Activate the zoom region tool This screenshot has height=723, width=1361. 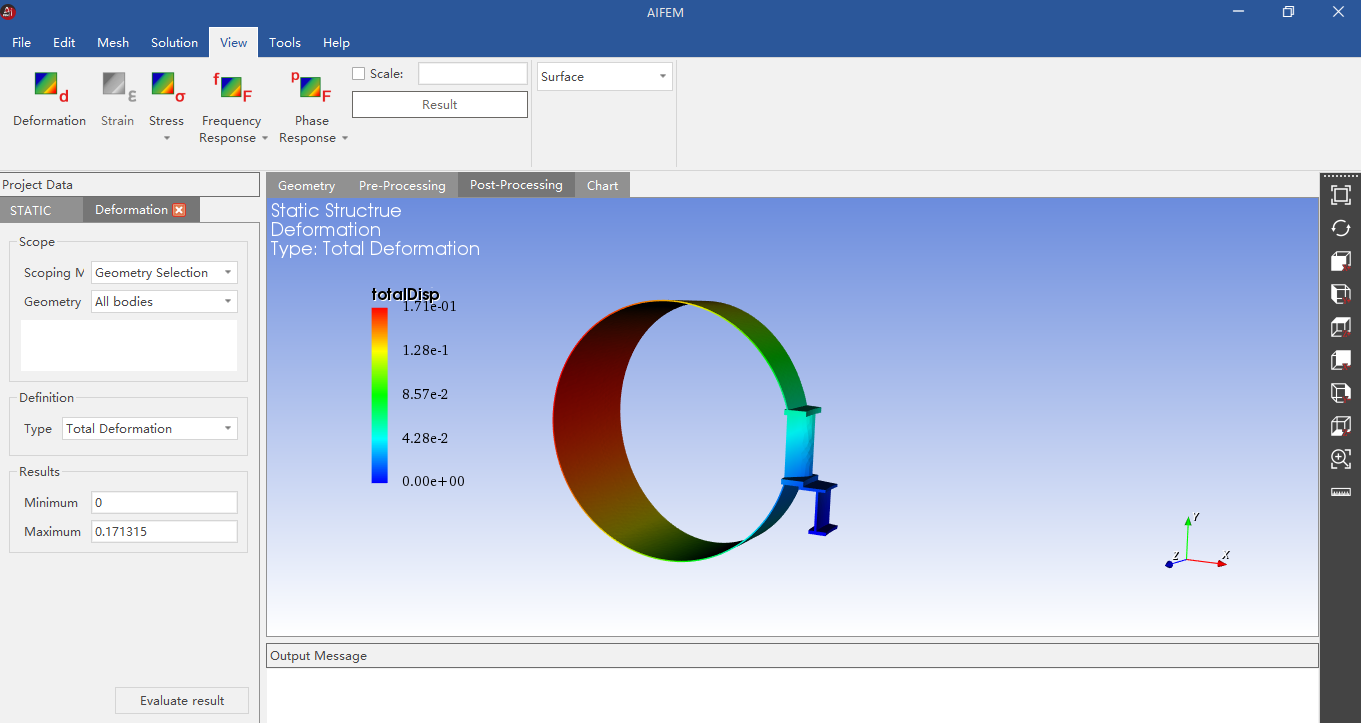pyautogui.click(x=1341, y=459)
